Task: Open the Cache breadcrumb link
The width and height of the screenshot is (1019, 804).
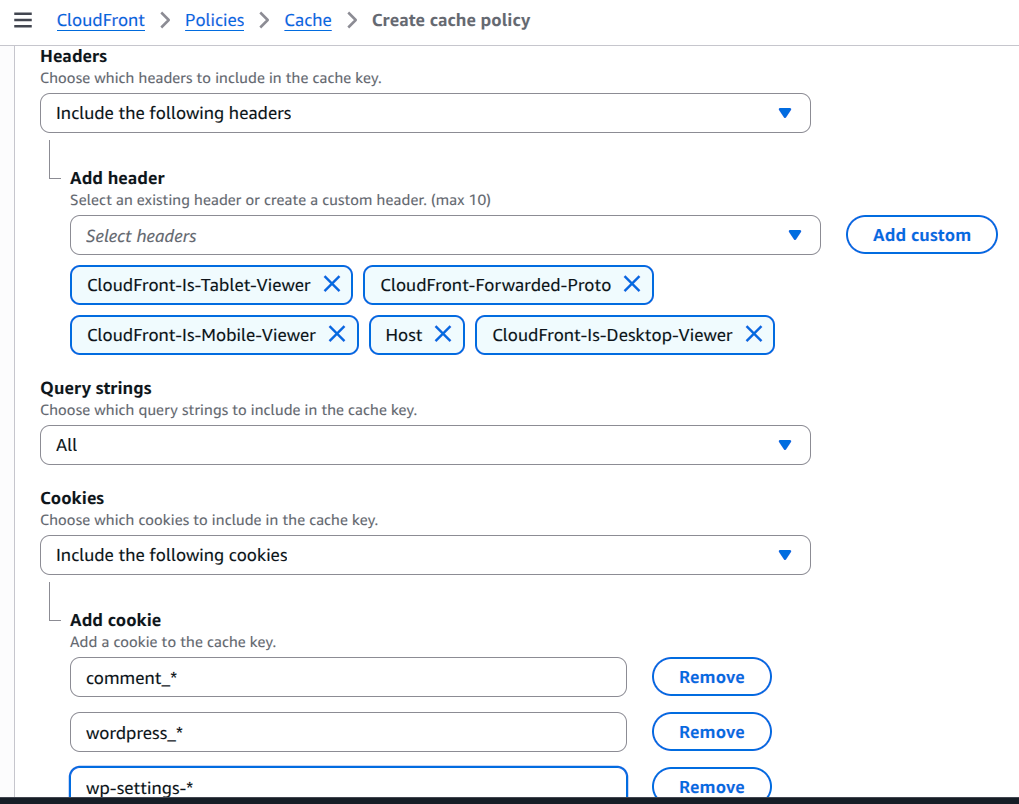Action: pos(308,20)
